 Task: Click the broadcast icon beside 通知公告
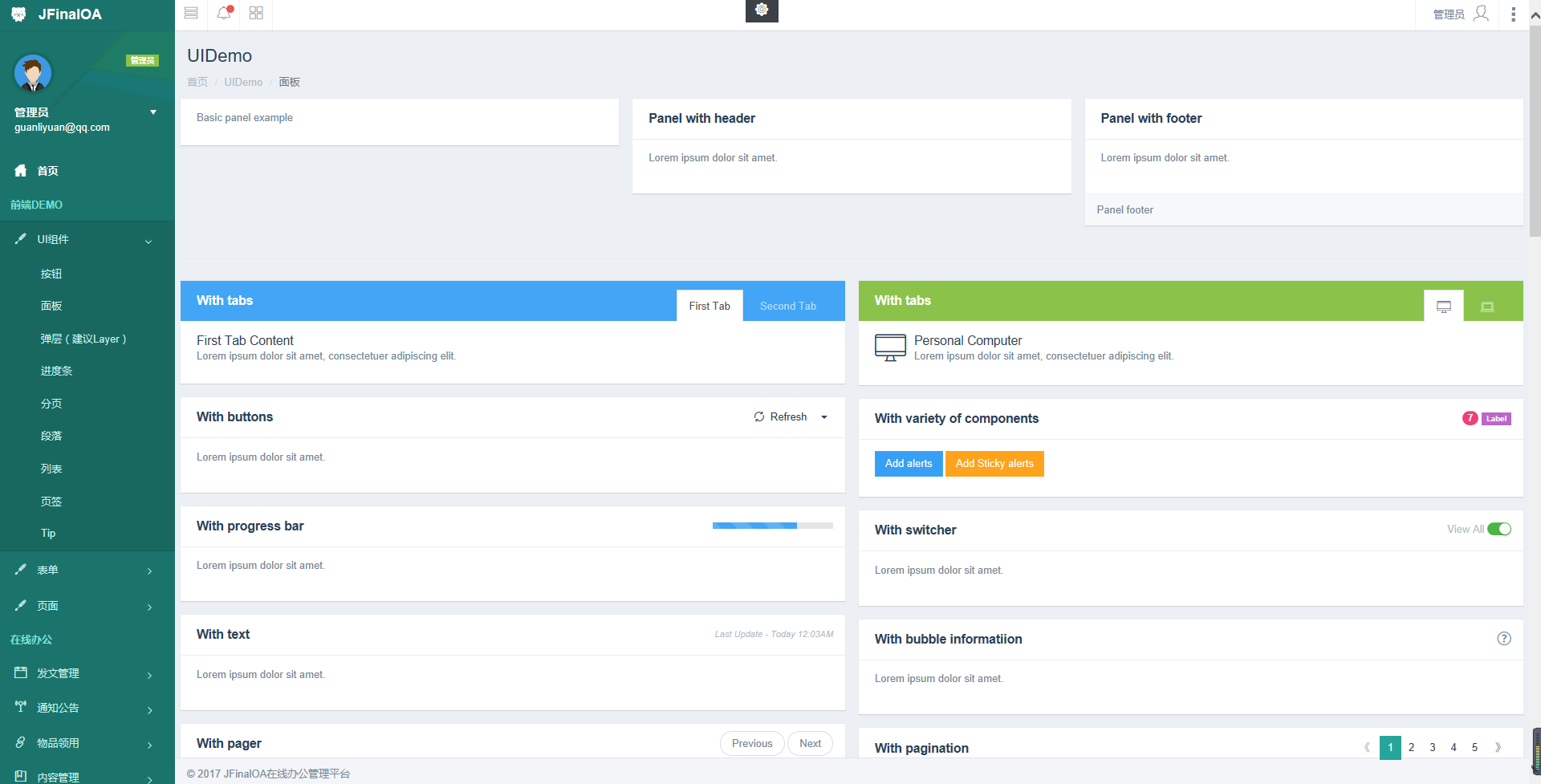[x=21, y=706]
